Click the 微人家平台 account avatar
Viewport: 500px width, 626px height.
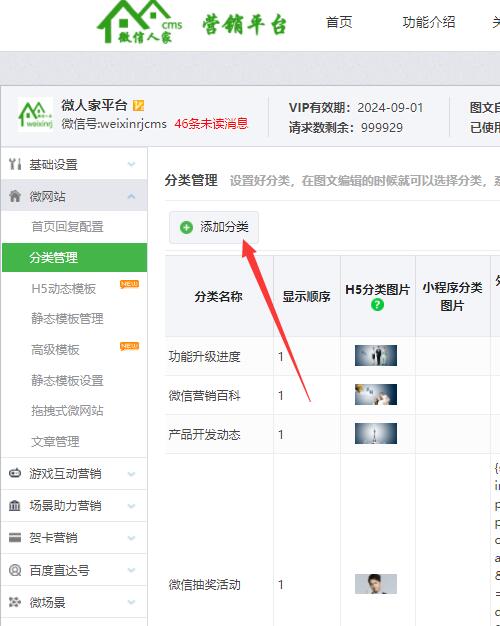(35, 115)
